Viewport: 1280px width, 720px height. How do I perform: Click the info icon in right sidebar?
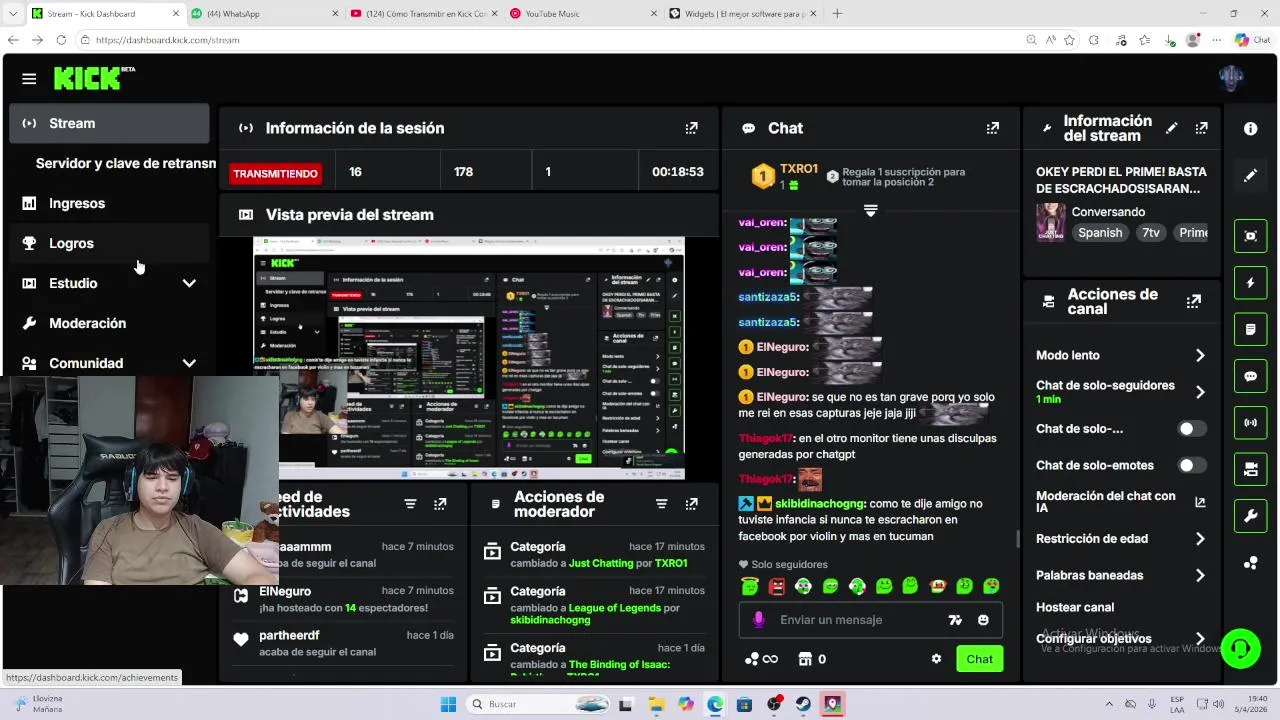(1251, 129)
